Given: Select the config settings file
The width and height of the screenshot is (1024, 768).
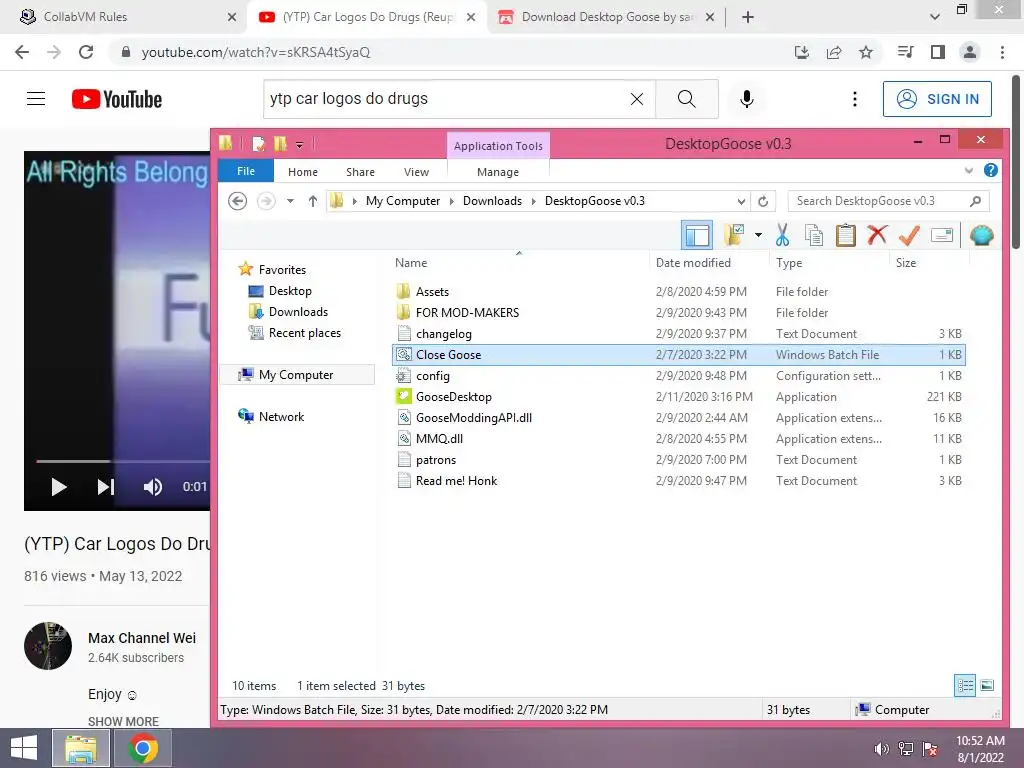Looking at the screenshot, I should [x=432, y=376].
